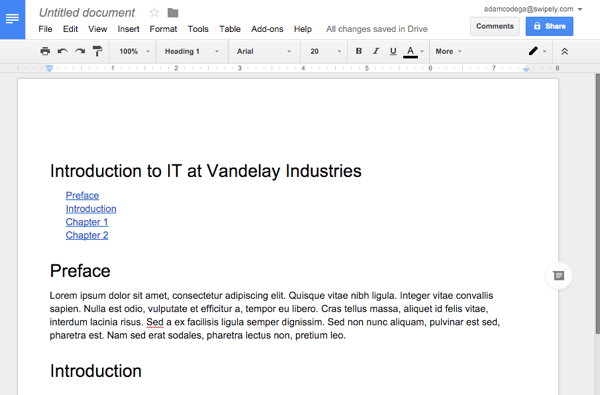Open the Arial font dropdown
This screenshot has width=600, height=395.
pyautogui.click(x=264, y=51)
